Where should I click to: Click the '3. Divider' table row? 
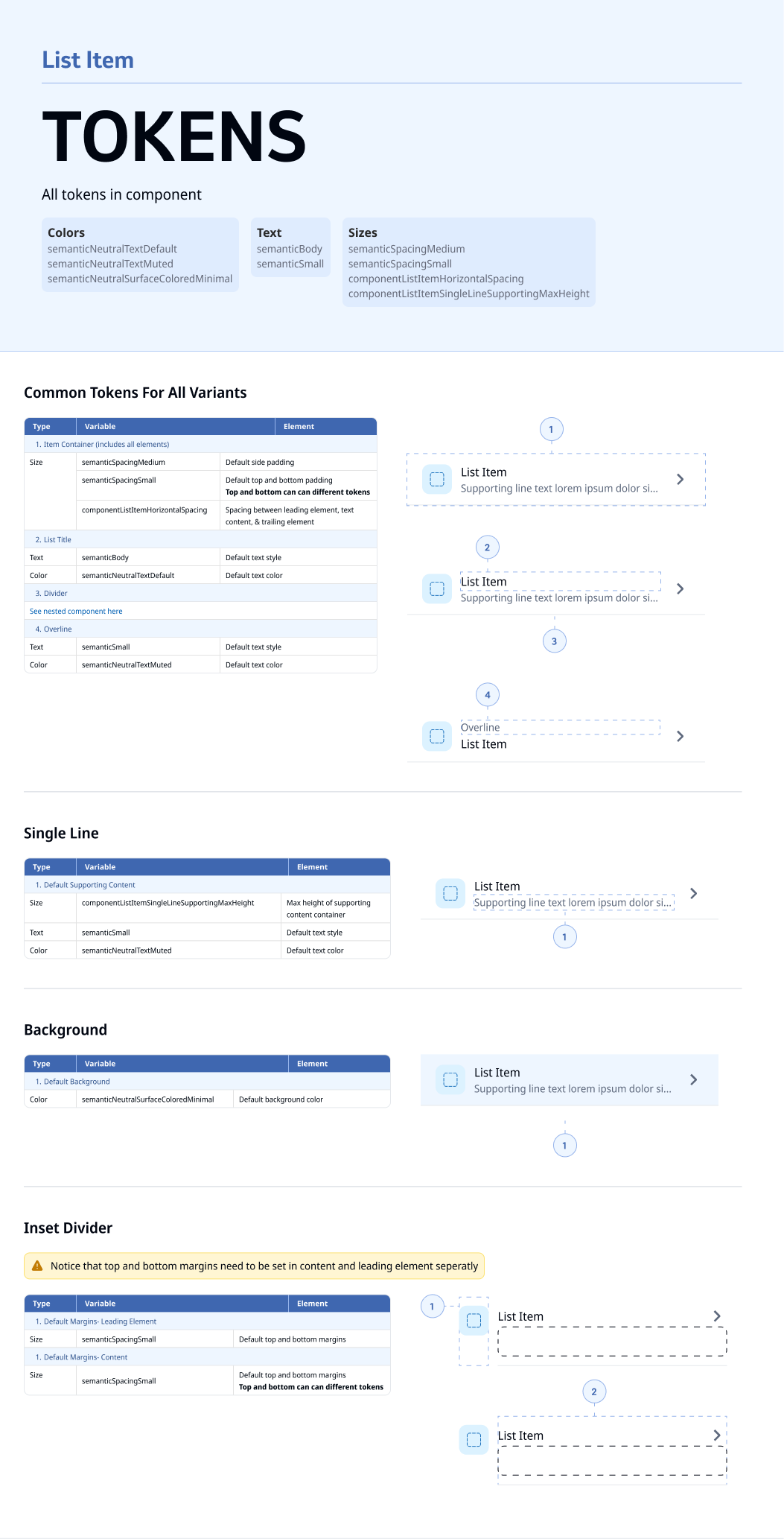[x=201, y=593]
